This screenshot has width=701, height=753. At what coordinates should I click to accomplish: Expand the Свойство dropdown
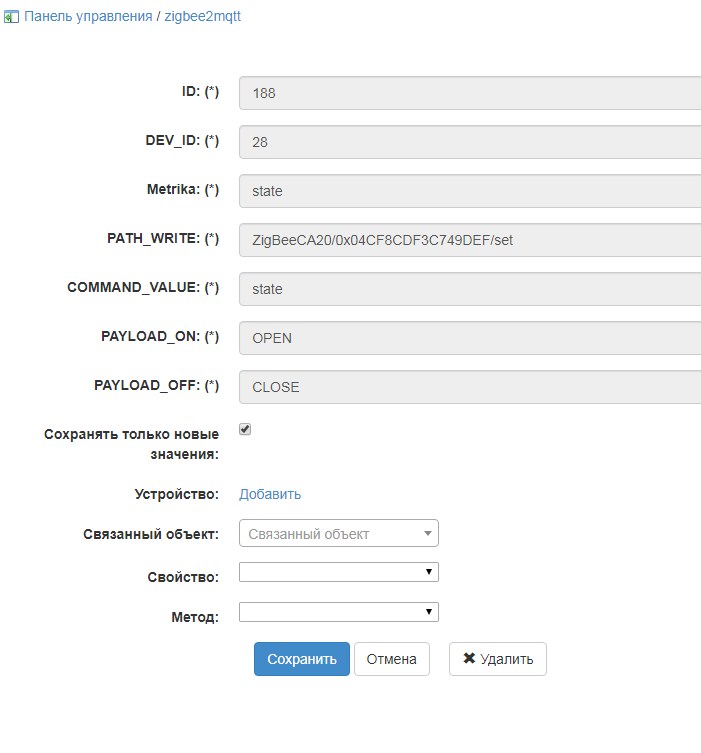click(338, 572)
